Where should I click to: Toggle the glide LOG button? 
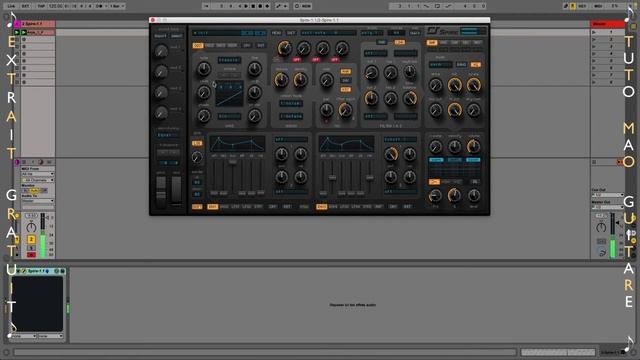coord(197,143)
